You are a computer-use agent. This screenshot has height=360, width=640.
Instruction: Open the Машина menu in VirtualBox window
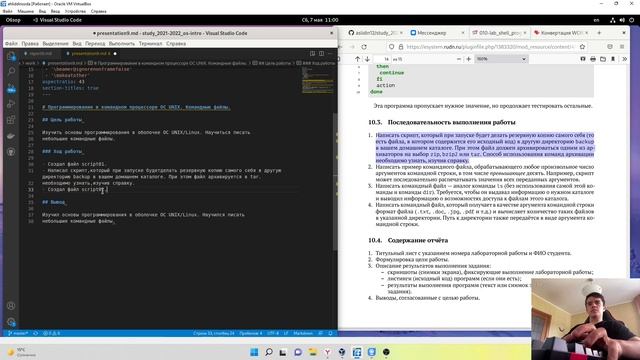coord(26,11)
